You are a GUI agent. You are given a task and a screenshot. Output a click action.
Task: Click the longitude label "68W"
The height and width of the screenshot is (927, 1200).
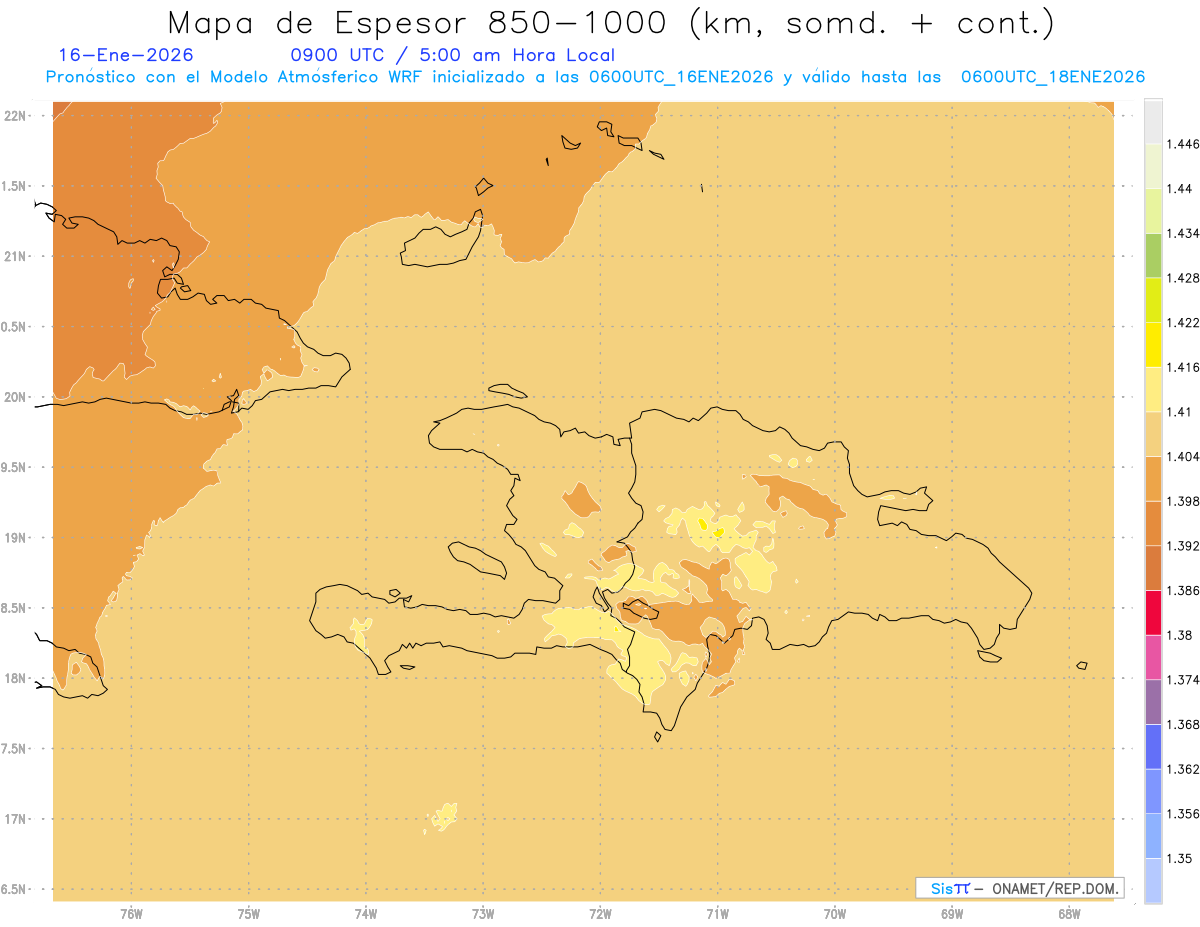tap(1068, 913)
